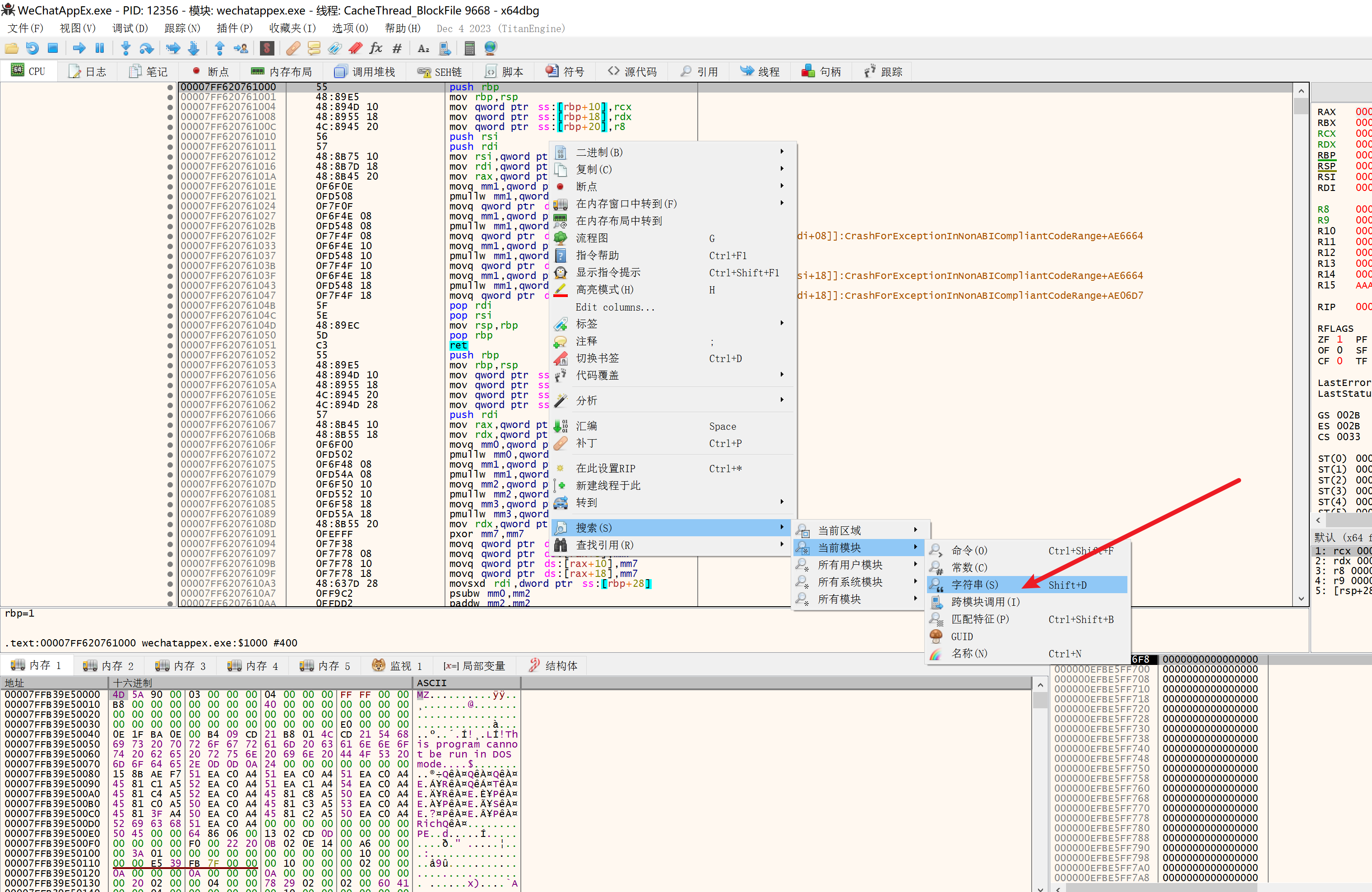Viewport: 1372px width, 892px height.
Task: Select 匹配特征(P) in search submenu
Action: coord(1027,619)
